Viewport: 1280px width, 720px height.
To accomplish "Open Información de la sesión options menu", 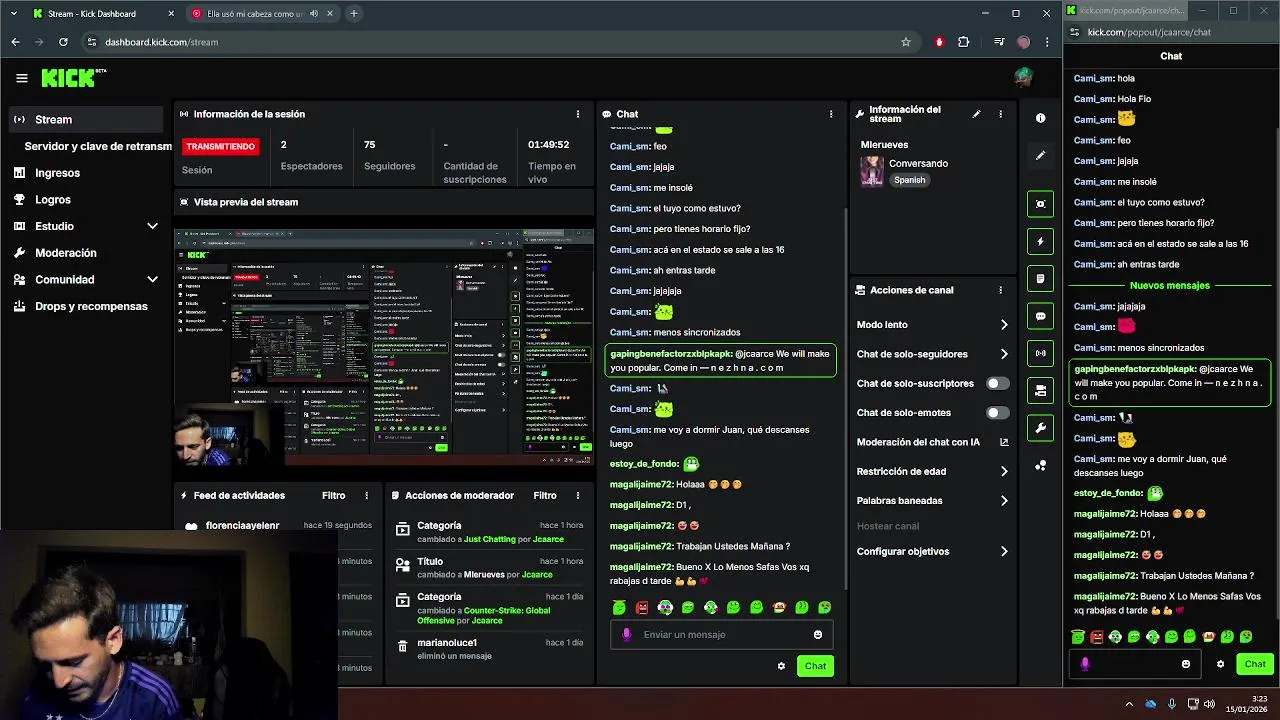I will [x=577, y=114].
